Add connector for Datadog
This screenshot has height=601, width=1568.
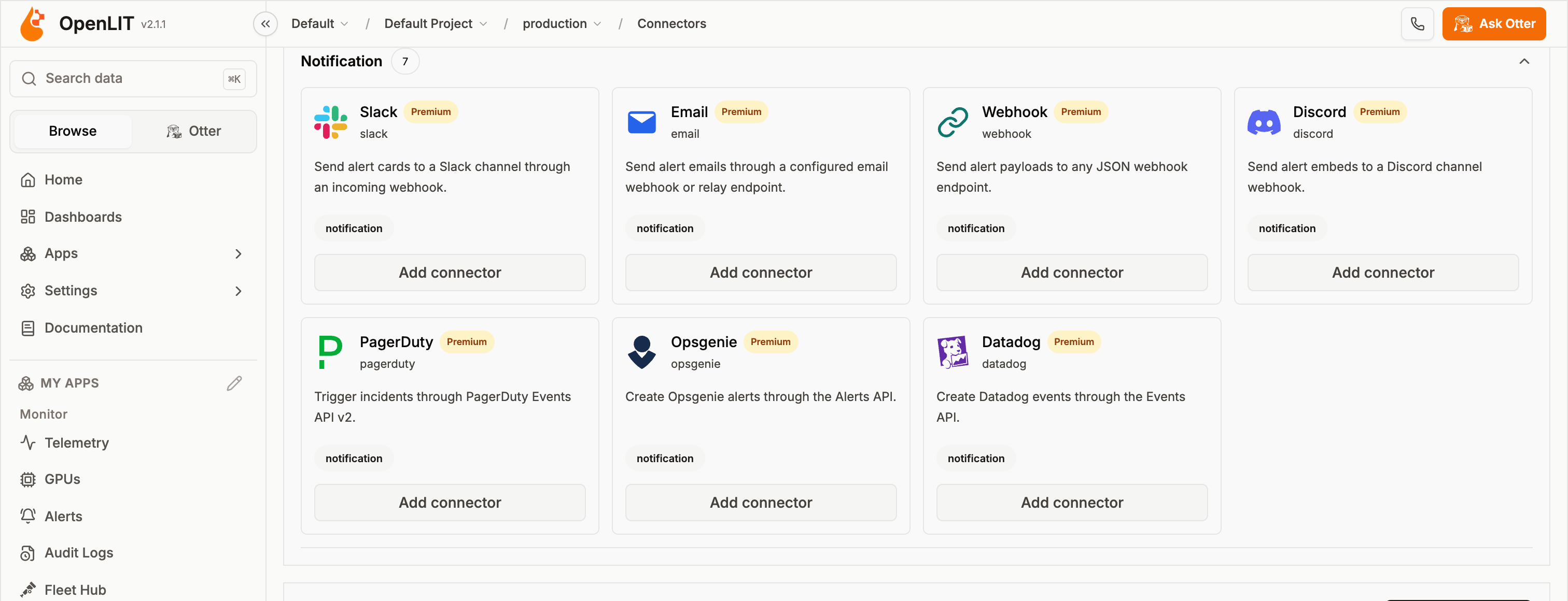click(1072, 503)
